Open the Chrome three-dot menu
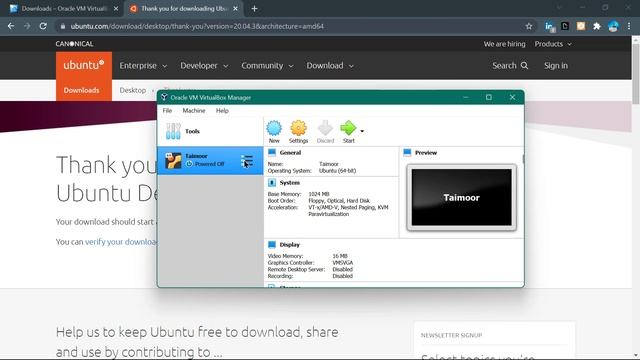Image resolution: width=640 pixels, height=360 pixels. (x=629, y=26)
